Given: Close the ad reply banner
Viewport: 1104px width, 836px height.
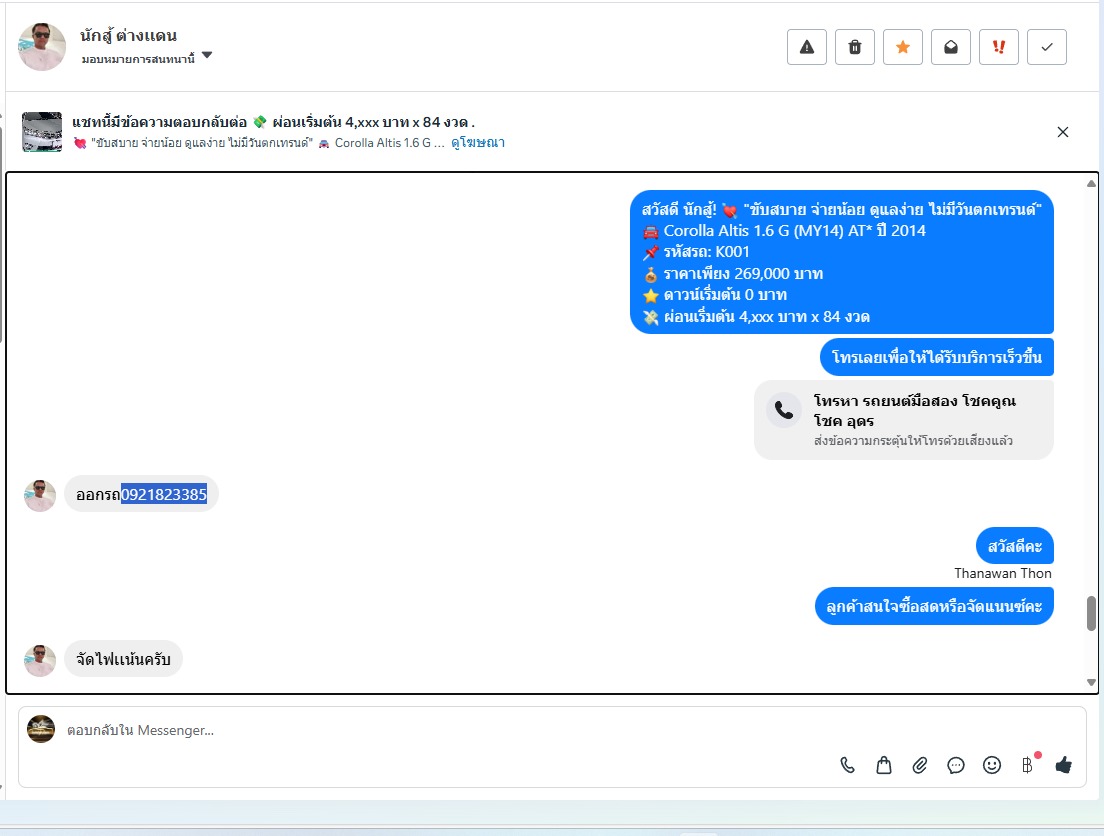Looking at the screenshot, I should pyautogui.click(x=1062, y=132).
